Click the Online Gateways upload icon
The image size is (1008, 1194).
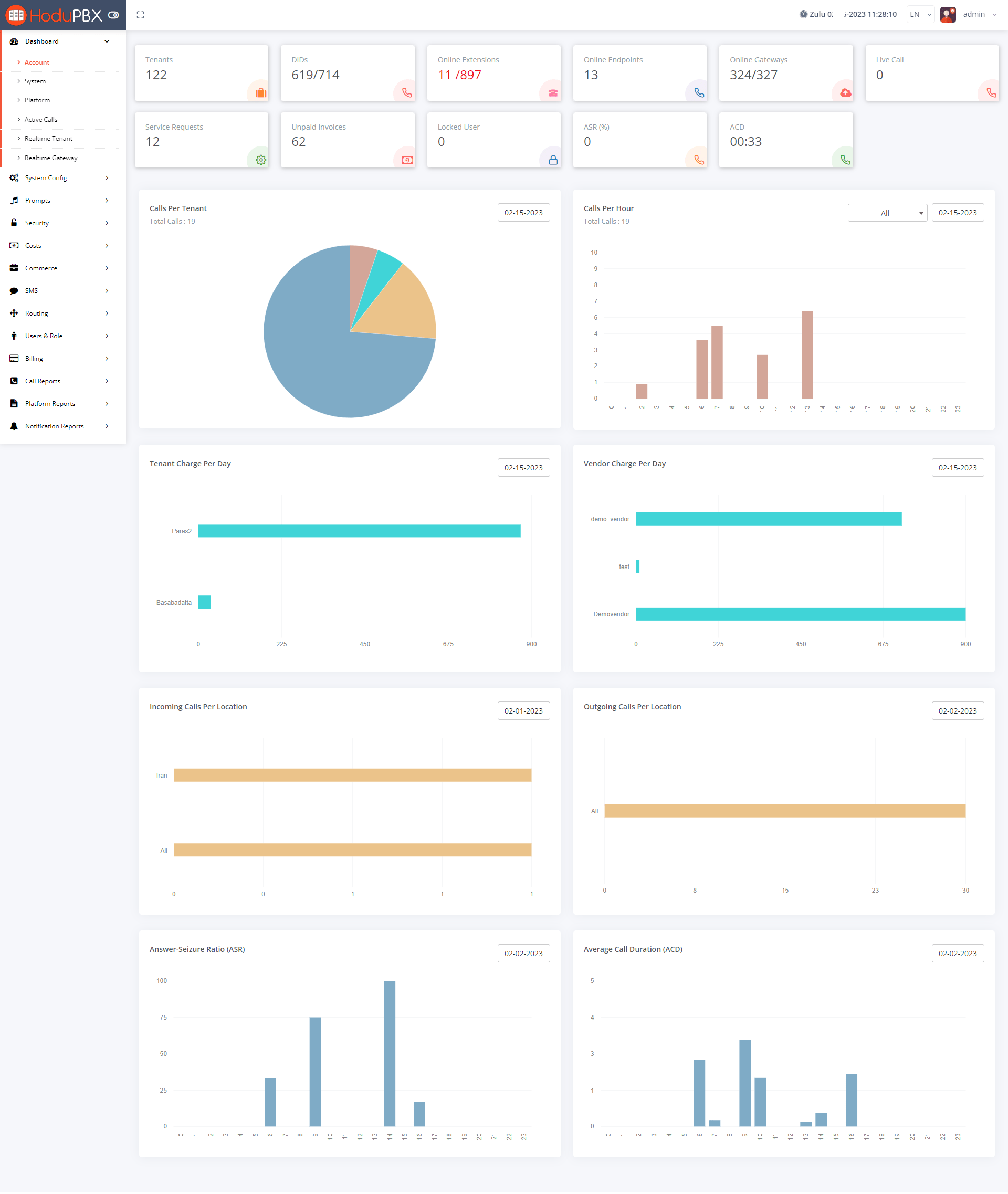[x=845, y=92]
